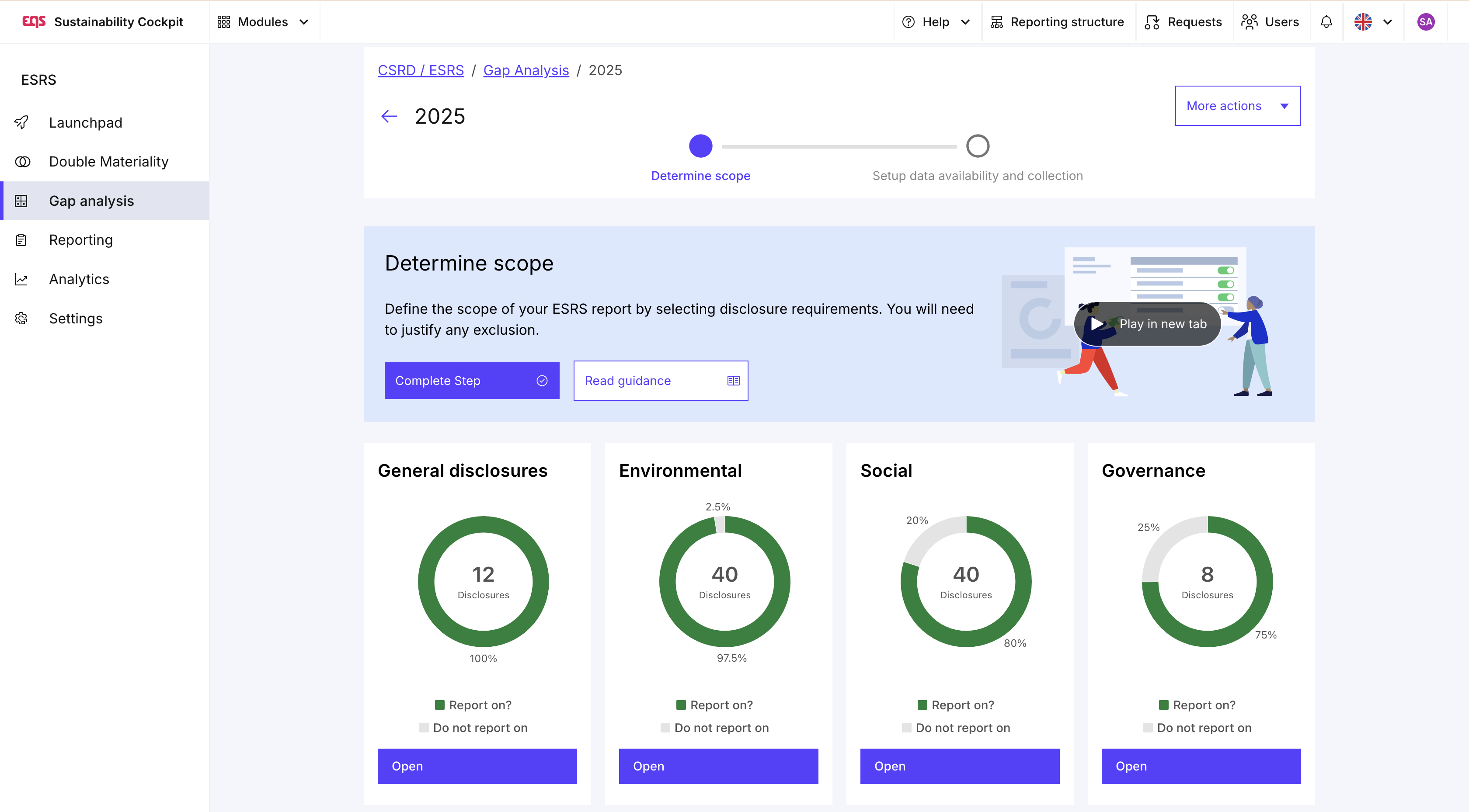The width and height of the screenshot is (1469, 812).
Task: Open the language flag dropdown
Action: coord(1373,22)
